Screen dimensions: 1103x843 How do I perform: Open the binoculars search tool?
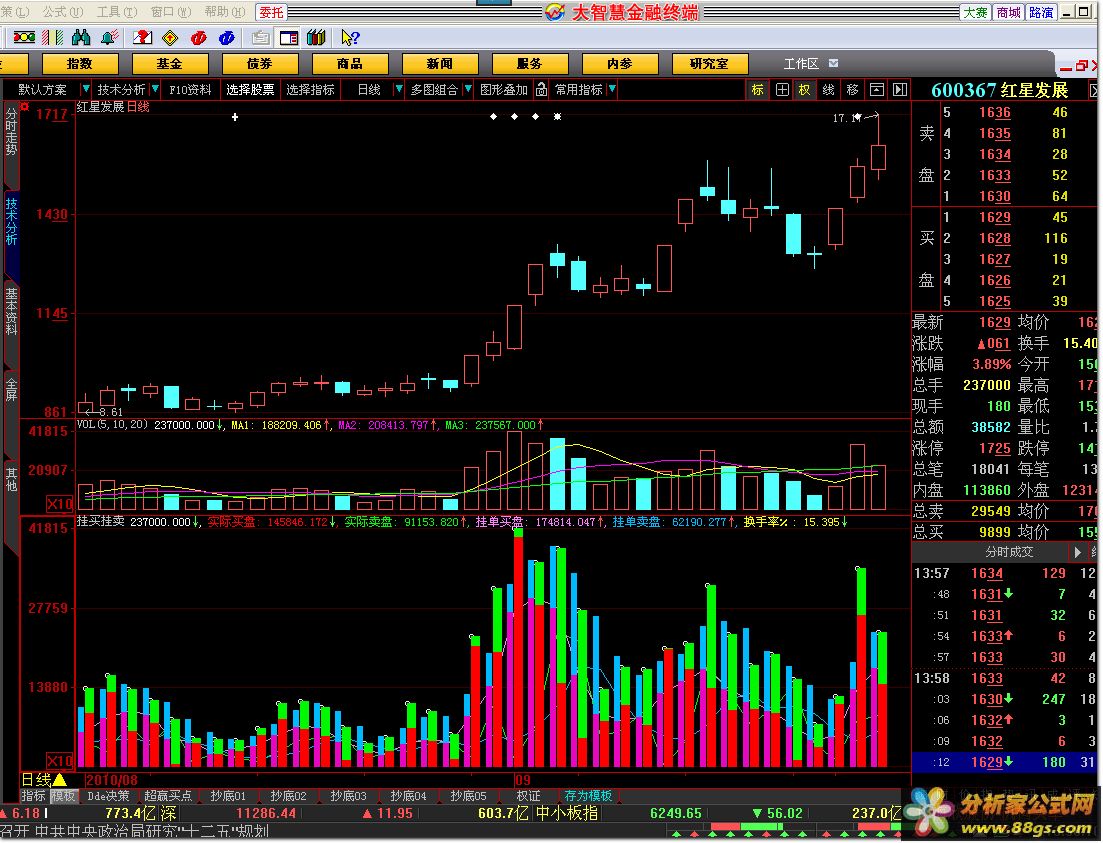[x=81, y=37]
